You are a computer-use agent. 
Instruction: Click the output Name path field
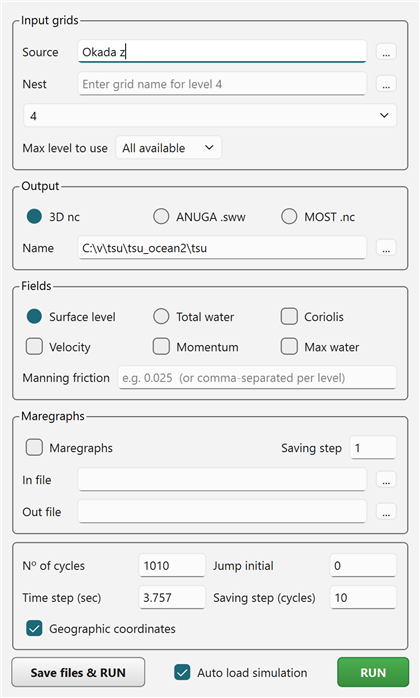point(222,248)
